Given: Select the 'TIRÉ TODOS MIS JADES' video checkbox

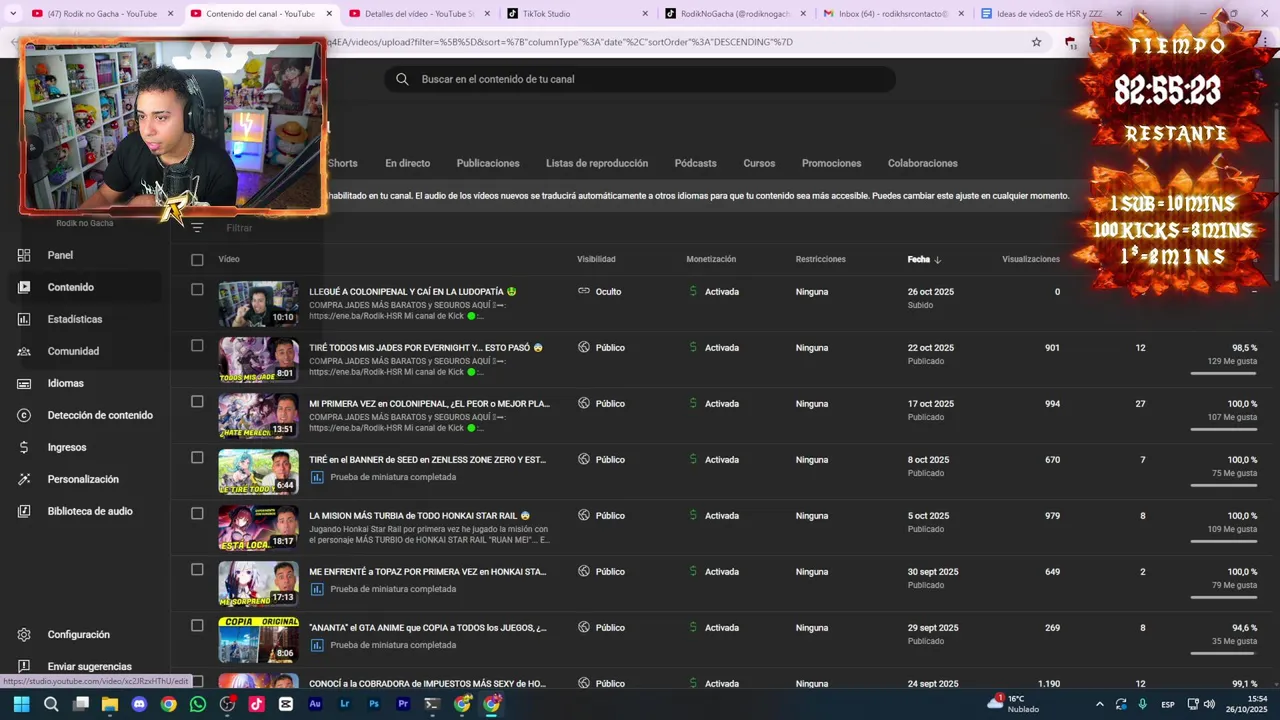Looking at the screenshot, I should point(197,346).
